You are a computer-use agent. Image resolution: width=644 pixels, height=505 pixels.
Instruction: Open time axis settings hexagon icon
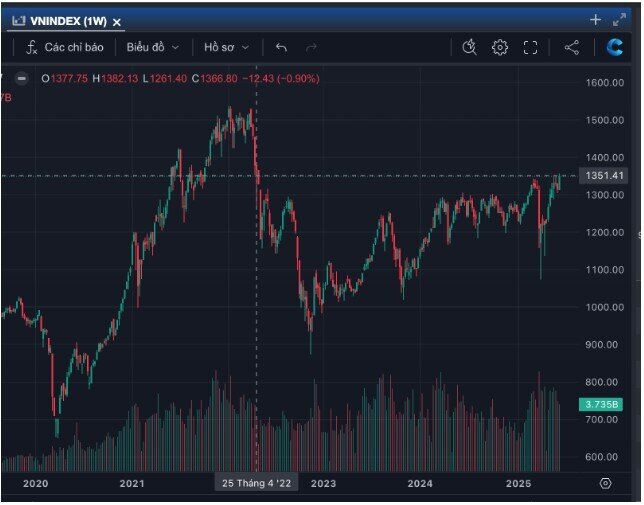point(605,484)
